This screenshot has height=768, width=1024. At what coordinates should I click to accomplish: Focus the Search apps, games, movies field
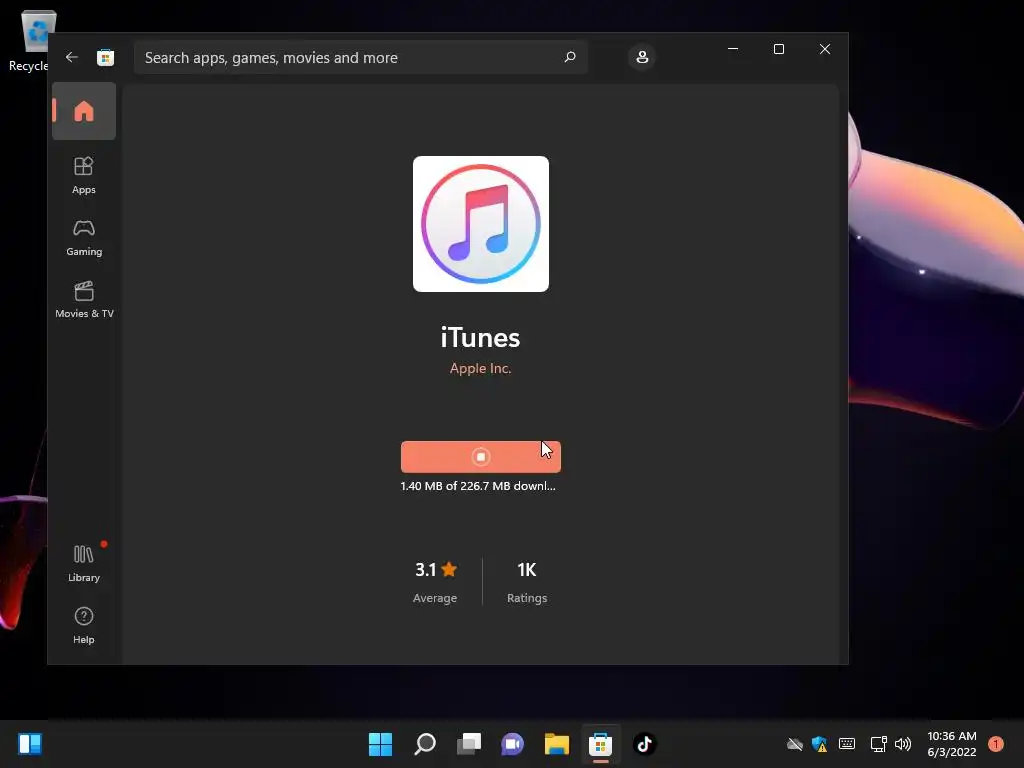(x=360, y=57)
